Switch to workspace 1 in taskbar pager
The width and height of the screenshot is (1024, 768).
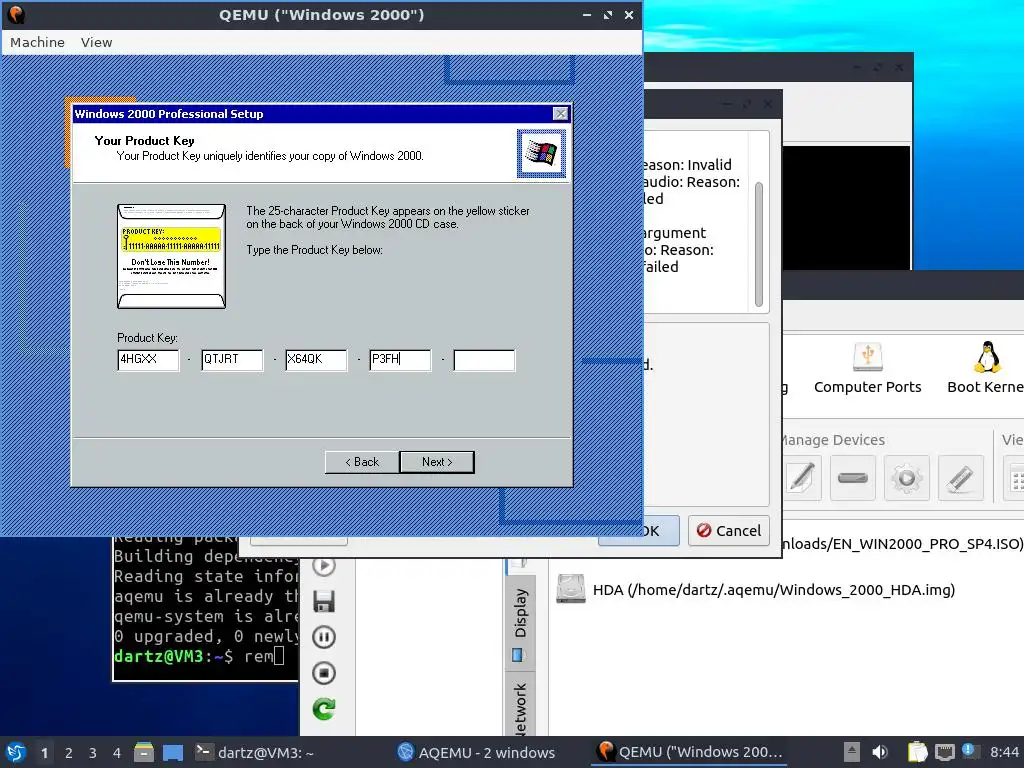(x=44, y=753)
